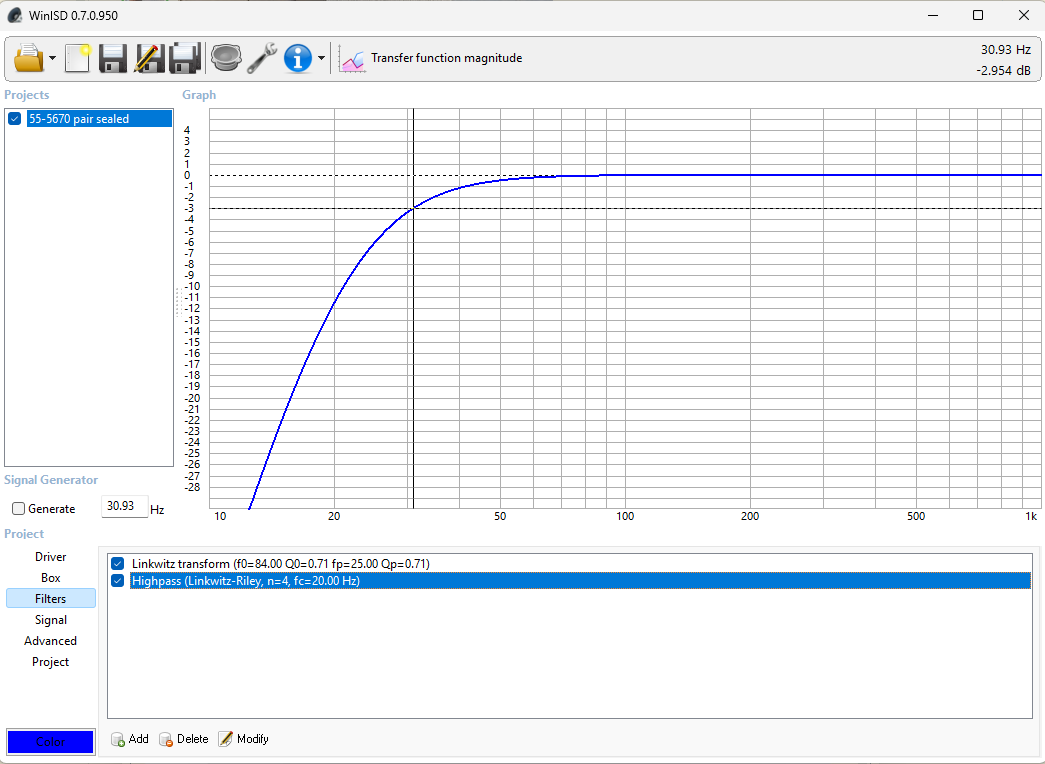1045x764 pixels.
Task: Click the open project folder icon
Action: click(x=29, y=58)
